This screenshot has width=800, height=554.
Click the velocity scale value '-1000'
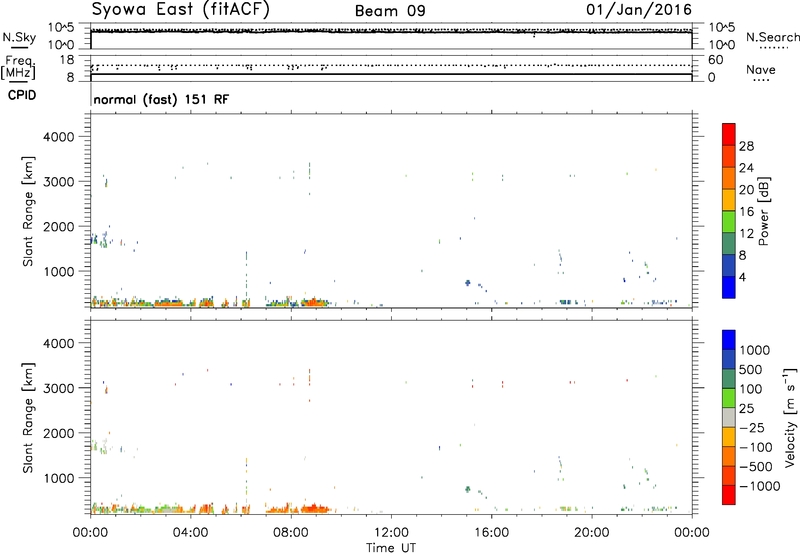pyautogui.click(x=760, y=486)
